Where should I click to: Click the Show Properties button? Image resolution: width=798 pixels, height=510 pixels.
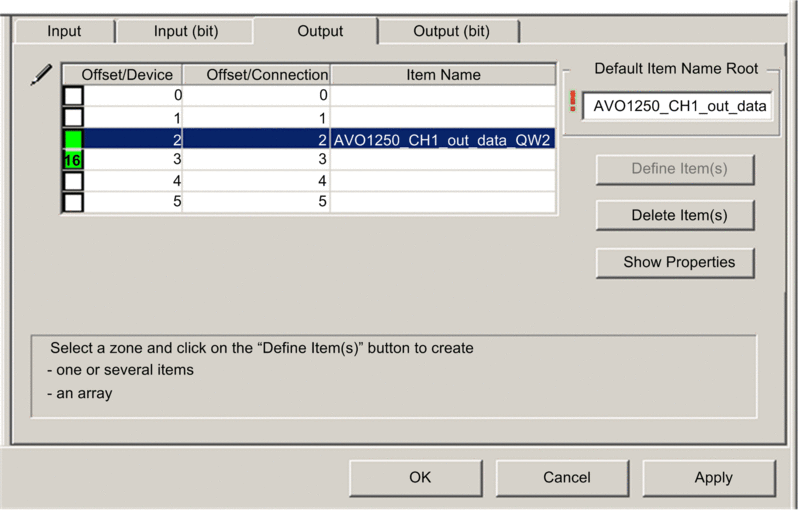pos(678,262)
